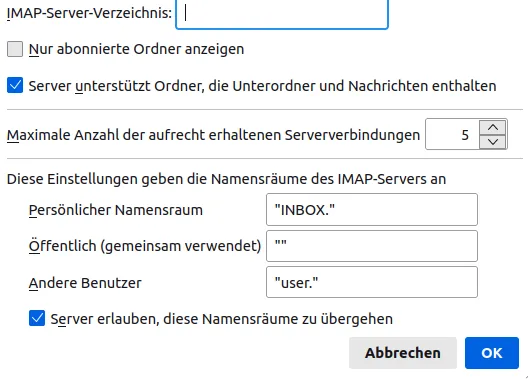Confirm the settings with OK
Screen dimensions: 528x379
(x=492, y=353)
